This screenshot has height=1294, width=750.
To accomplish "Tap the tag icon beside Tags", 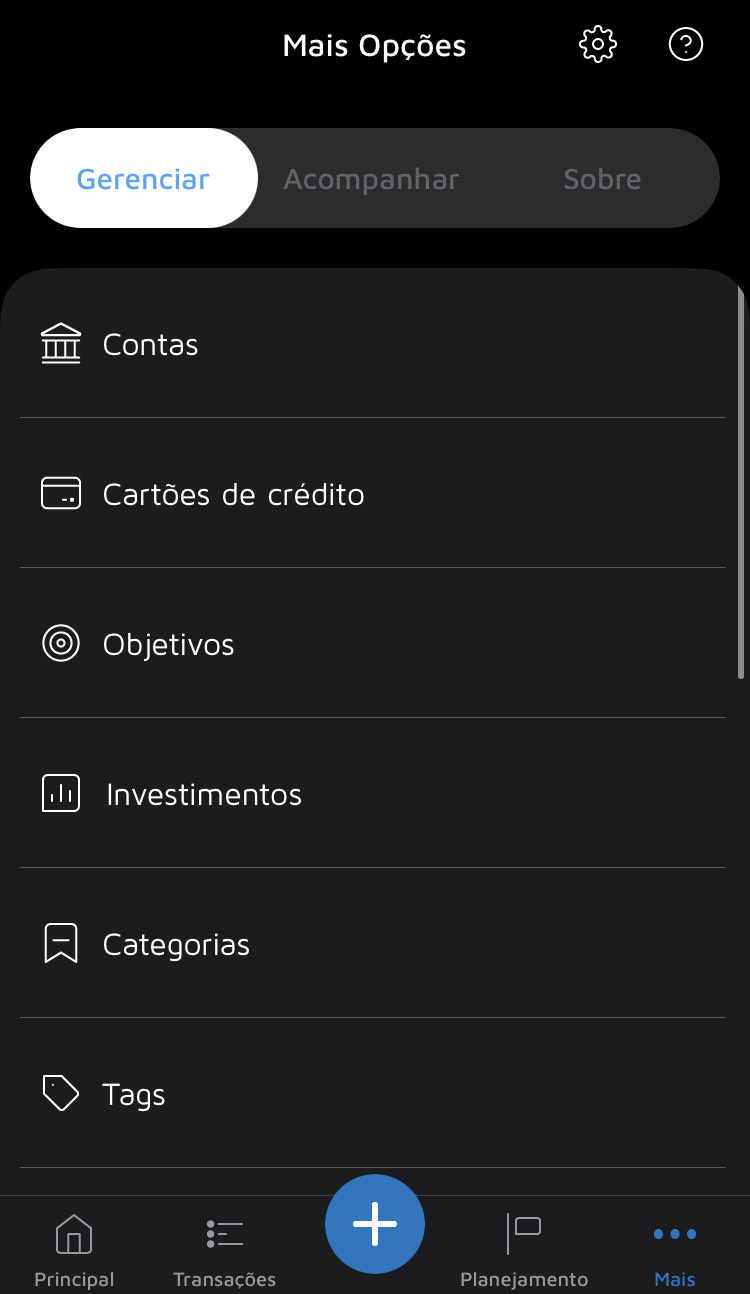I will [61, 1093].
